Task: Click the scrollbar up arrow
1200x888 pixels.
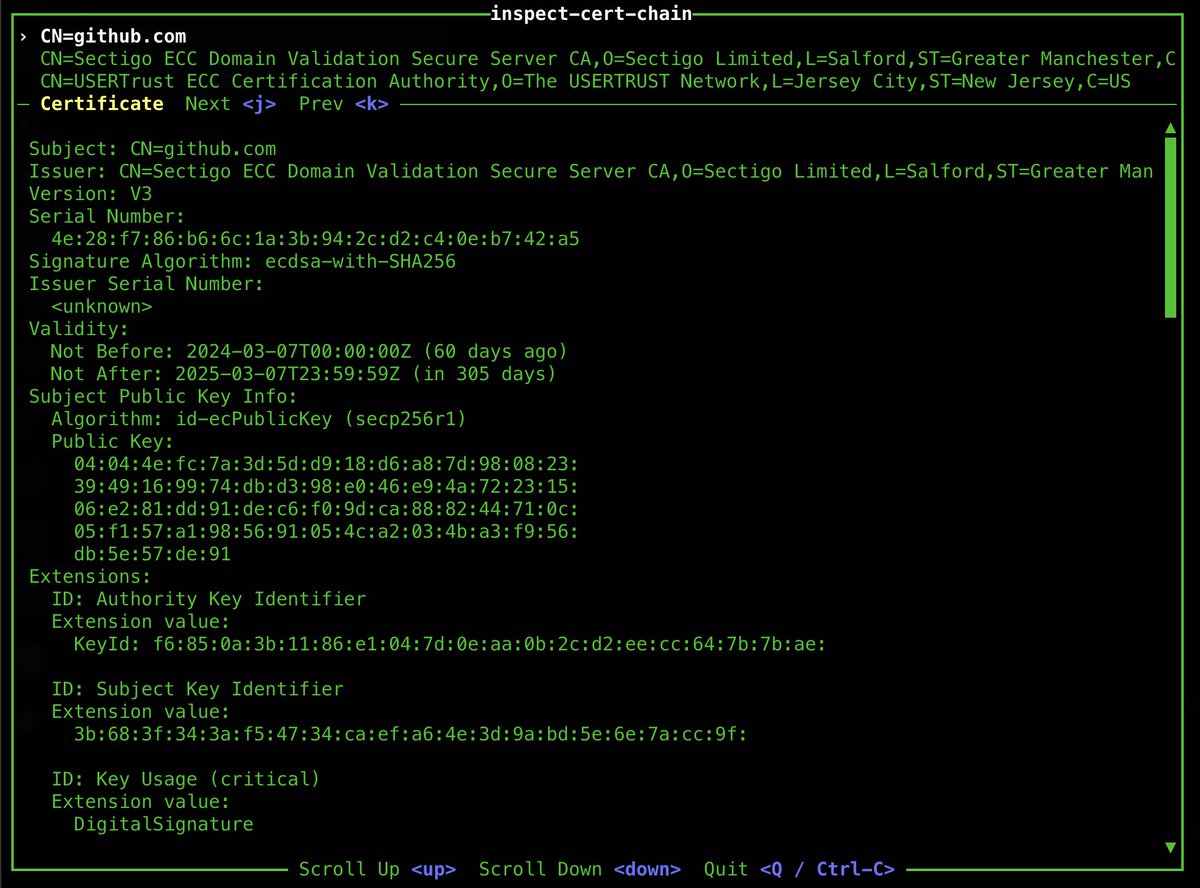Action: pyautogui.click(x=1170, y=128)
